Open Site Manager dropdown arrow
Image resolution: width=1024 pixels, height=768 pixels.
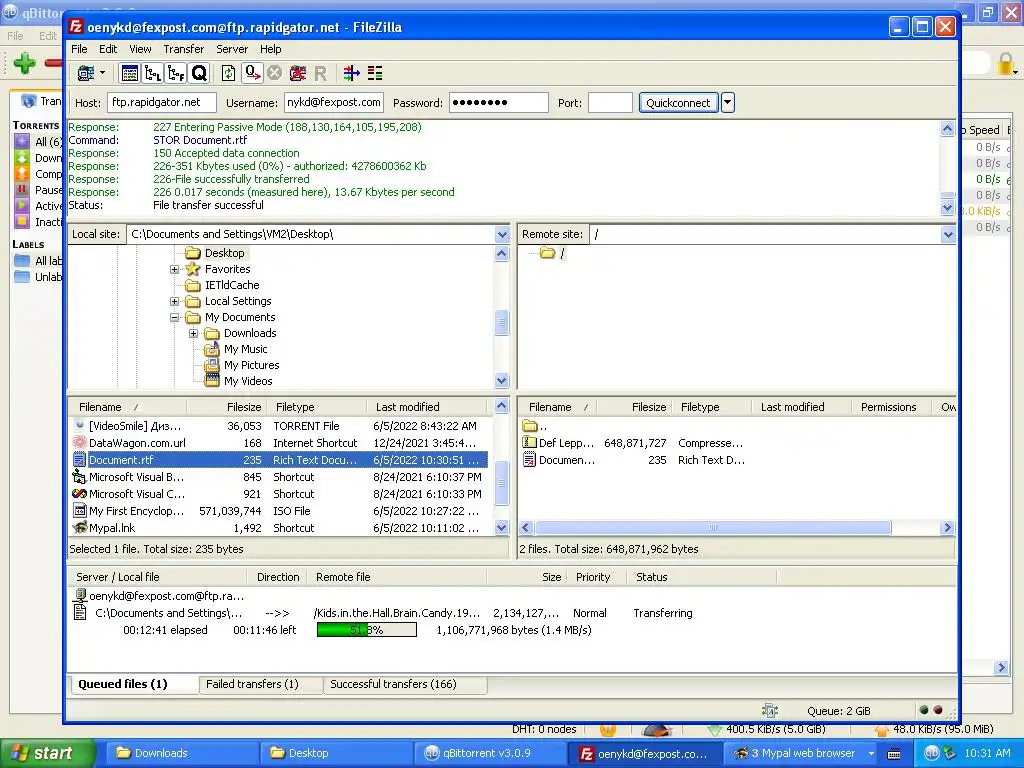tap(103, 73)
